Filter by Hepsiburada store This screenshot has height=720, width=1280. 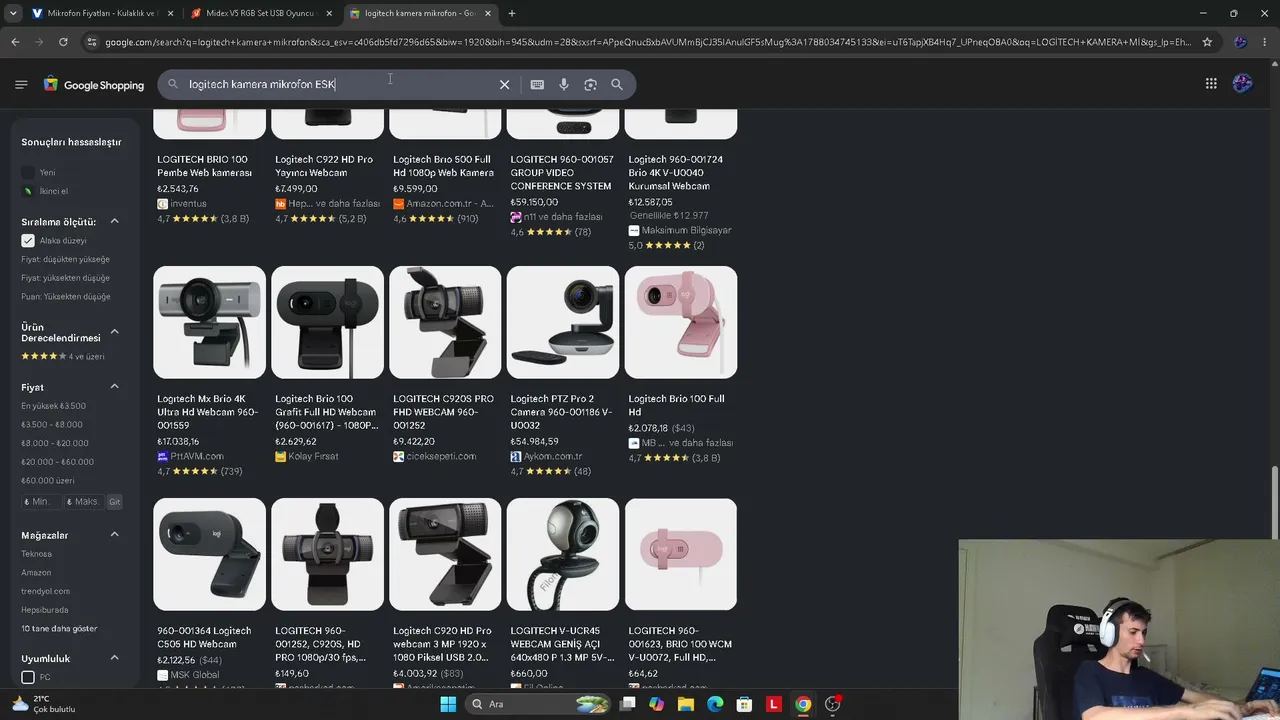pyautogui.click(x=45, y=610)
